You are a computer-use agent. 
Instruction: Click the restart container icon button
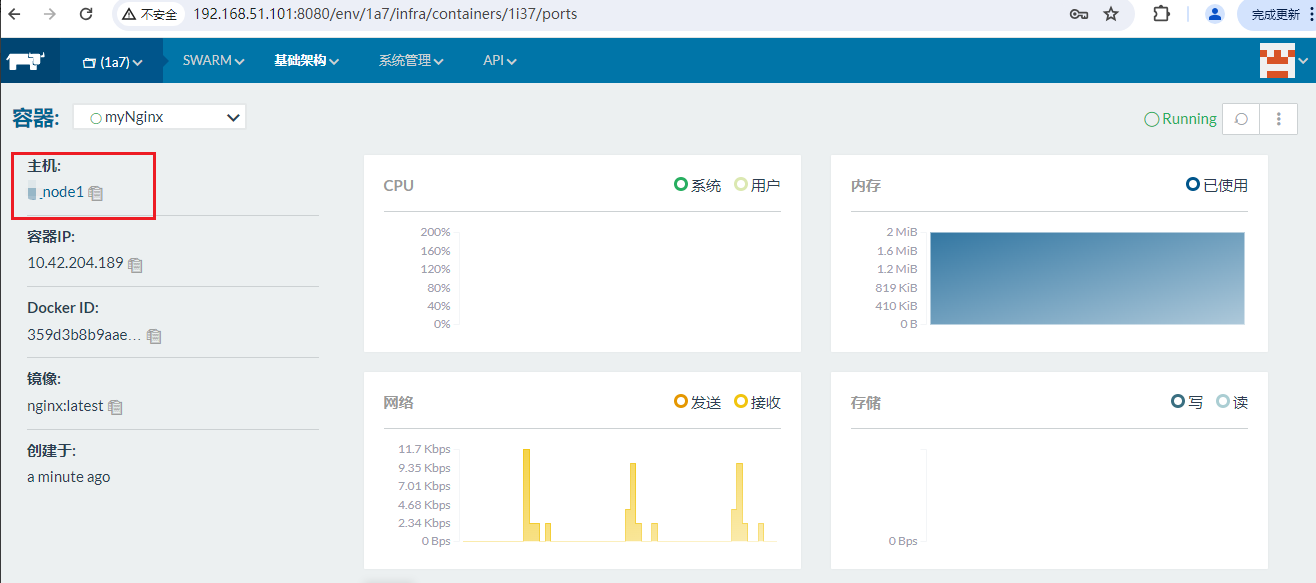pos(1241,118)
